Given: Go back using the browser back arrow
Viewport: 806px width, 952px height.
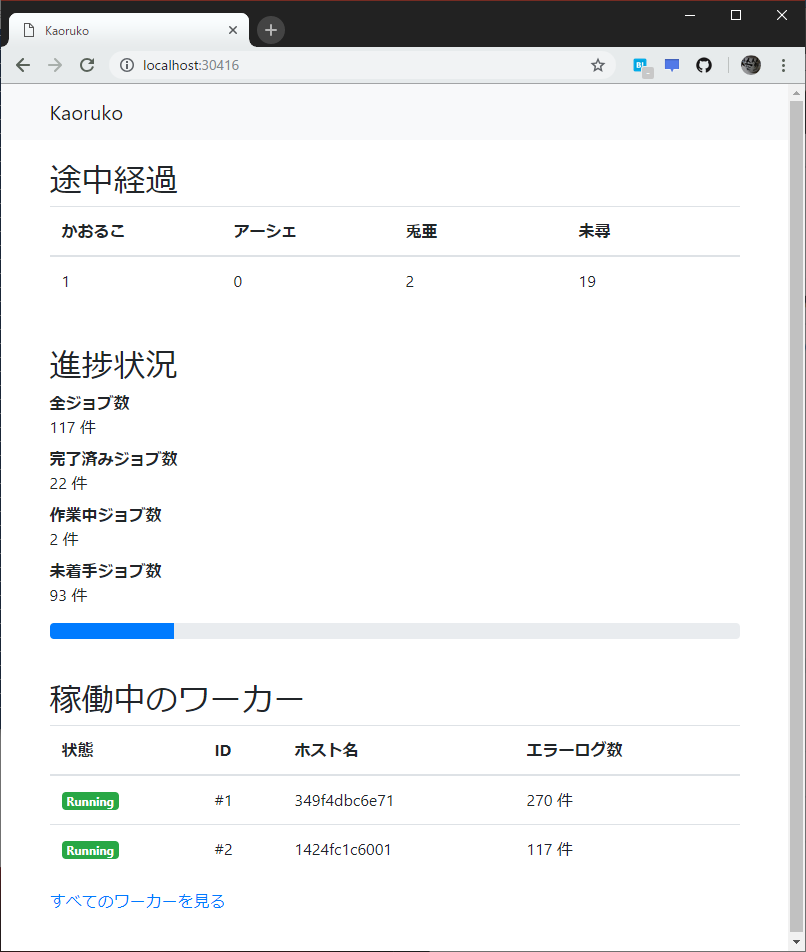Looking at the screenshot, I should coord(23,65).
